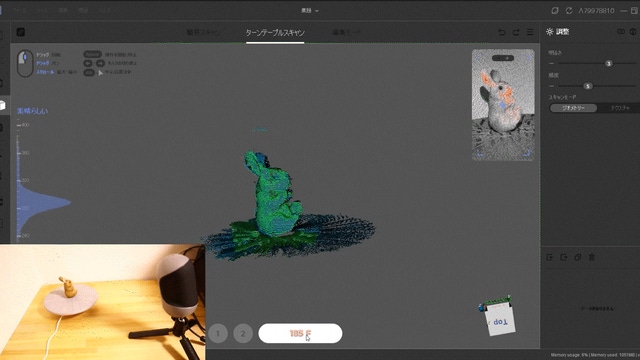Select テクスチャ scan mode
The image size is (640, 360).
pos(620,108)
